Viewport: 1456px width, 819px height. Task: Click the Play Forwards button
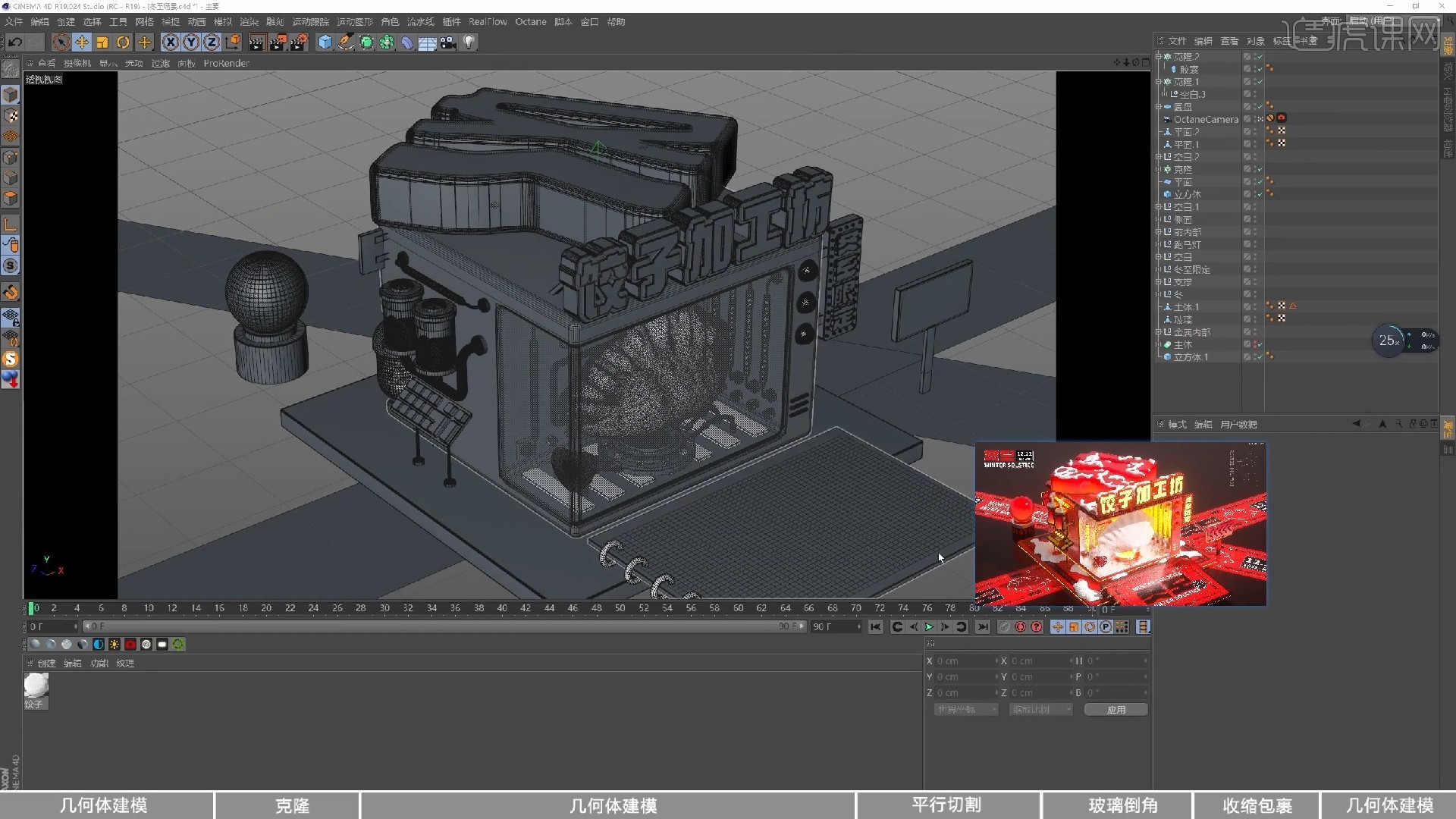[928, 626]
